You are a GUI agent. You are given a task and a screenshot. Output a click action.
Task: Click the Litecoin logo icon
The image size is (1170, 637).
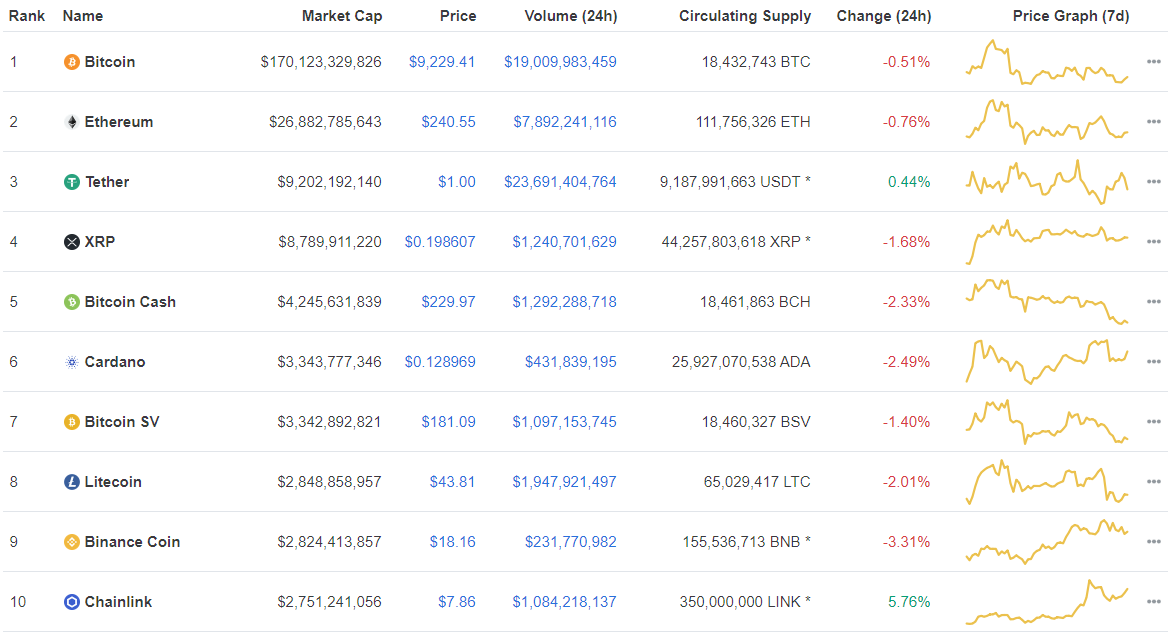coord(72,482)
